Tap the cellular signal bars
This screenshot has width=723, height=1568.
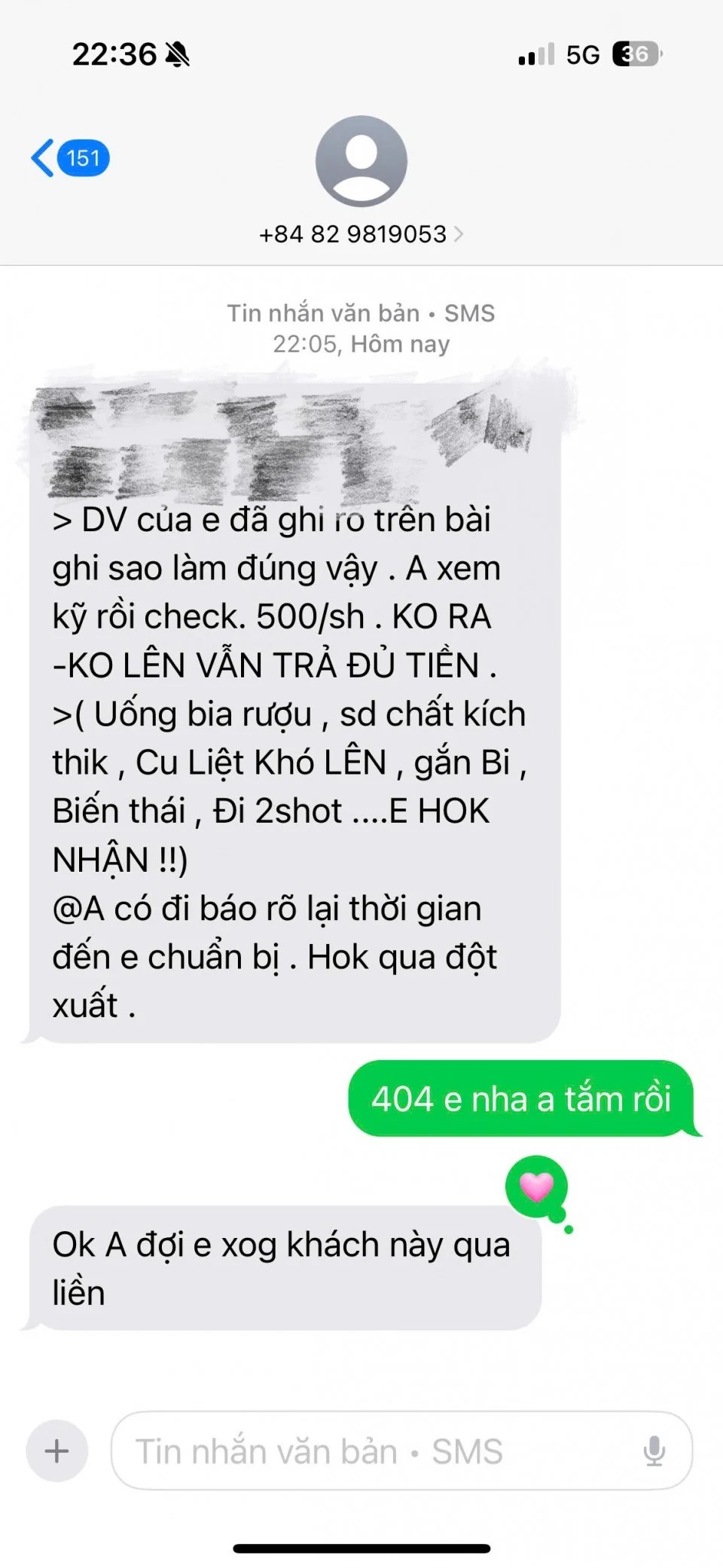tap(536, 55)
